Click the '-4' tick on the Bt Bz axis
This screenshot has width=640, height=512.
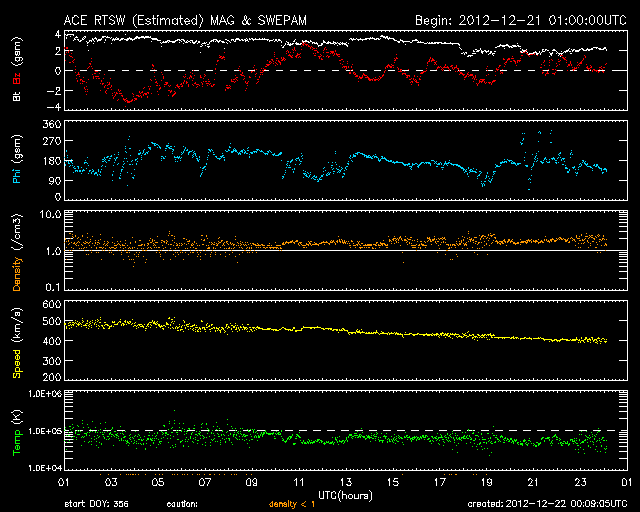(x=53, y=107)
